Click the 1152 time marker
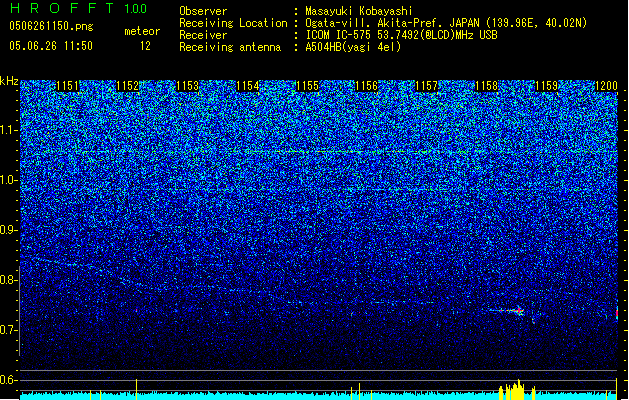Viewport: 629px width, 400px height. click(x=127, y=86)
